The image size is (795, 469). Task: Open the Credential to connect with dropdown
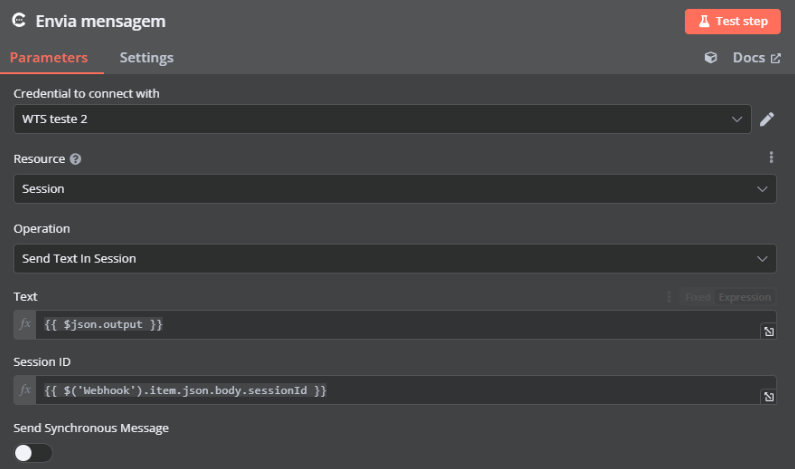click(x=382, y=120)
